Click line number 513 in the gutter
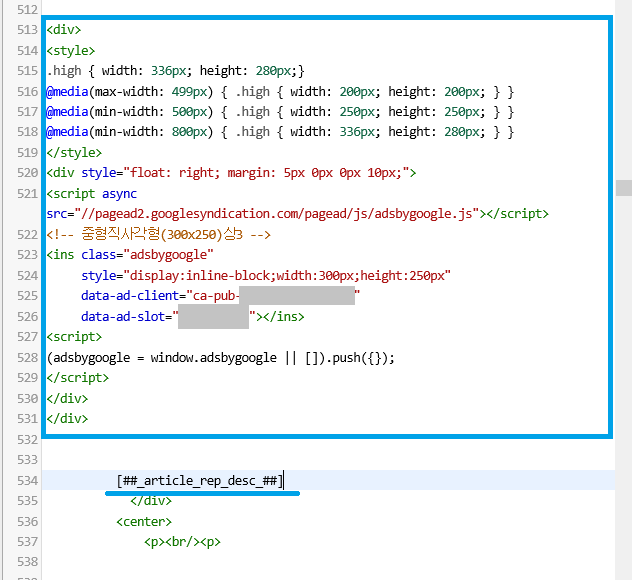632x580 pixels. coord(27,30)
